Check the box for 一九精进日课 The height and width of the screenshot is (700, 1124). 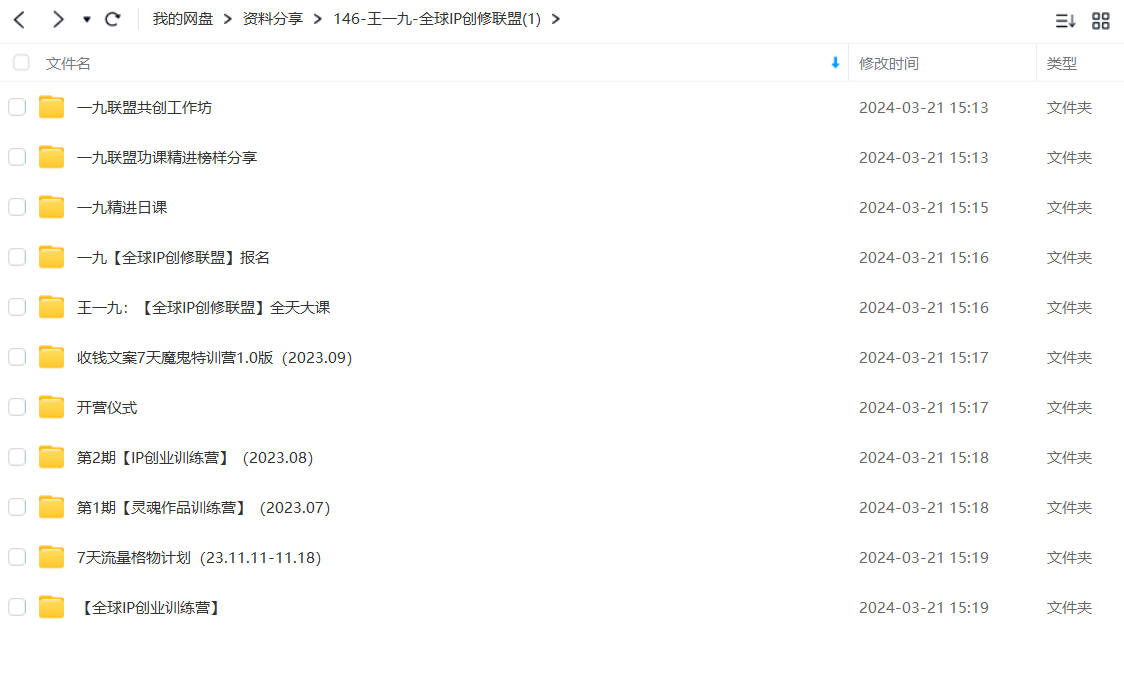point(17,208)
